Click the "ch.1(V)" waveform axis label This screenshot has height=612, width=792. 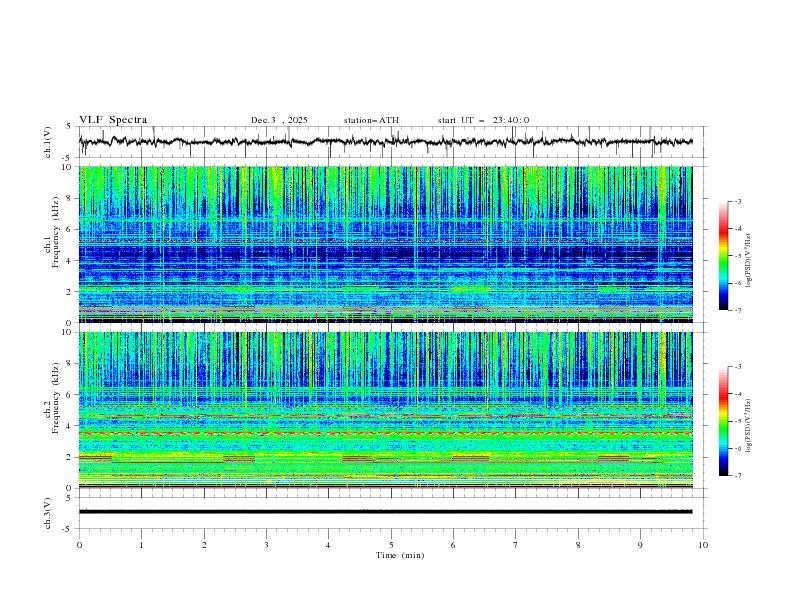tap(47, 142)
